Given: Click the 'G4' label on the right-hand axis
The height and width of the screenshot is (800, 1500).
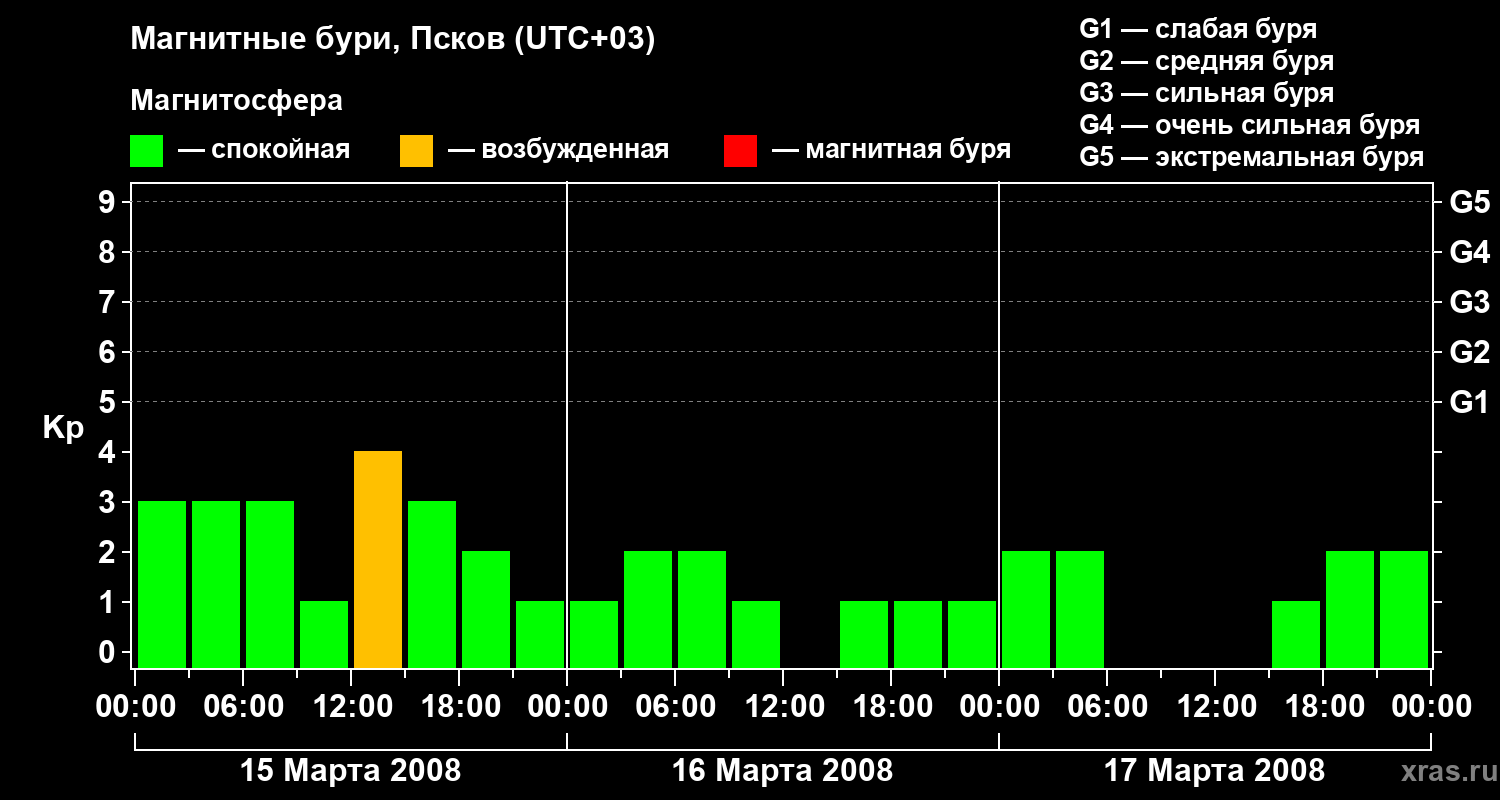Looking at the screenshot, I should click(1469, 252).
